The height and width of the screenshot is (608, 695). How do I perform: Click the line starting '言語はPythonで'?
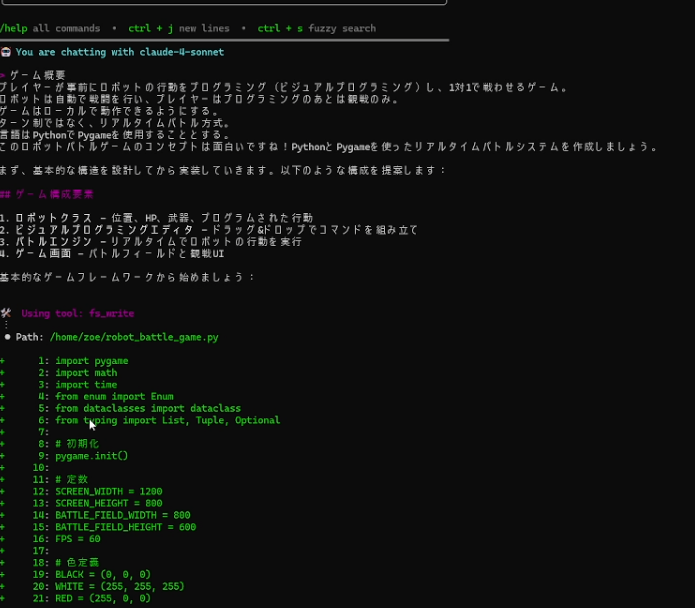coord(115,135)
